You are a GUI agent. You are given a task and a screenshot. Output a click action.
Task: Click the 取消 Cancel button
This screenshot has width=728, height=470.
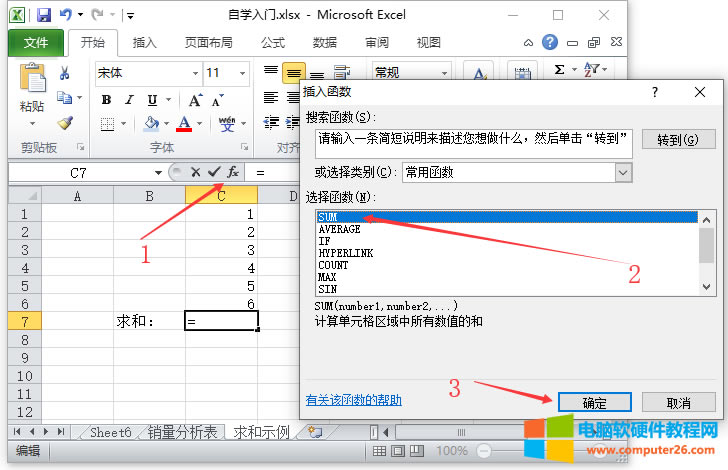[x=678, y=403]
